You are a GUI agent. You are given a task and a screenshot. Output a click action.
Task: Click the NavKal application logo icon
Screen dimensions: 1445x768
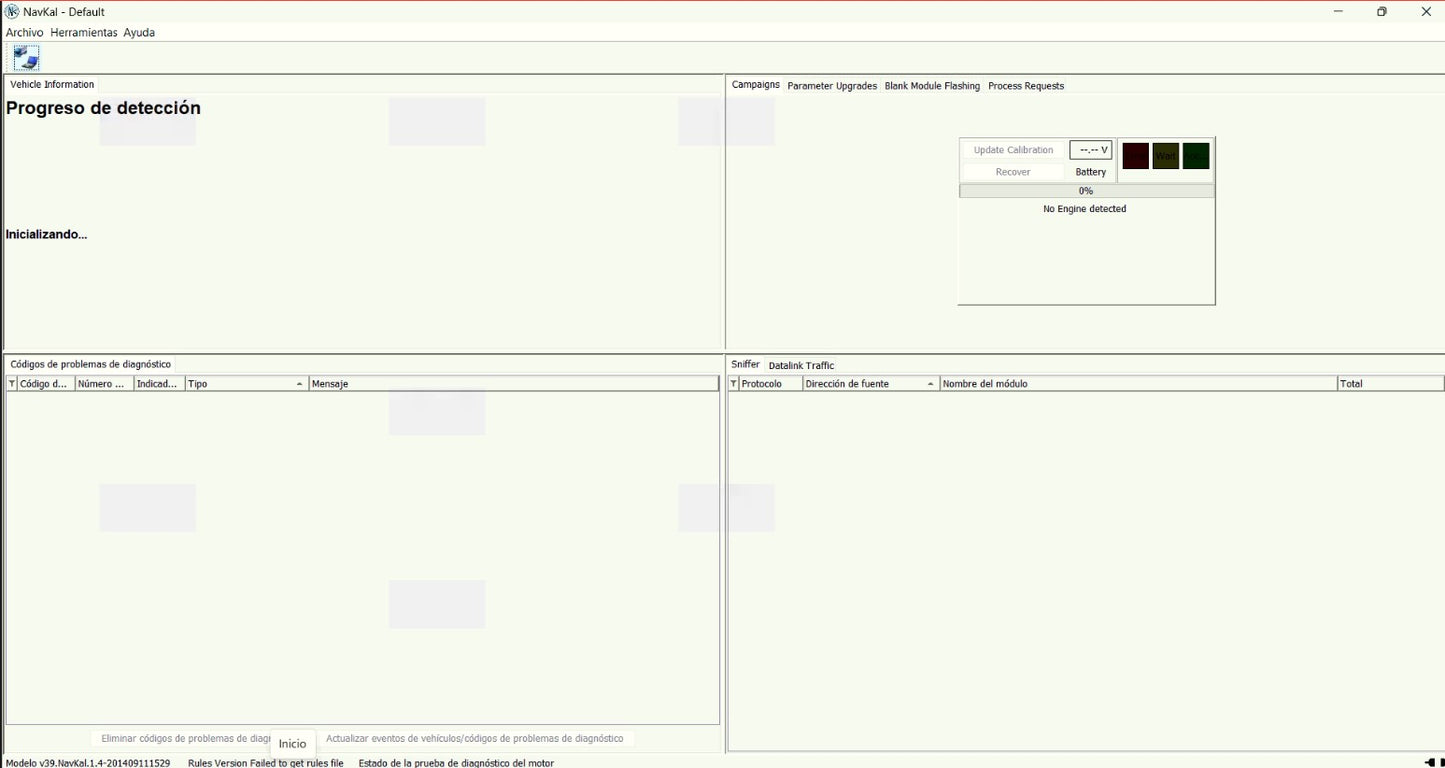click(12, 11)
